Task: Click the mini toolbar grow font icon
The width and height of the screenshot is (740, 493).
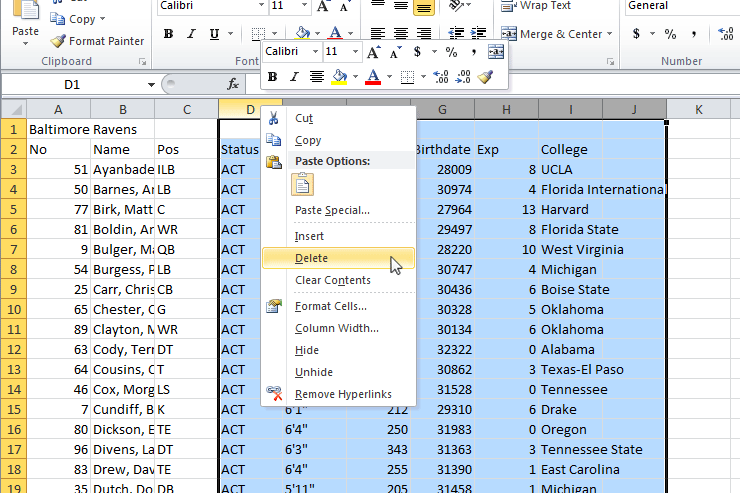Action: pyautogui.click(x=374, y=52)
